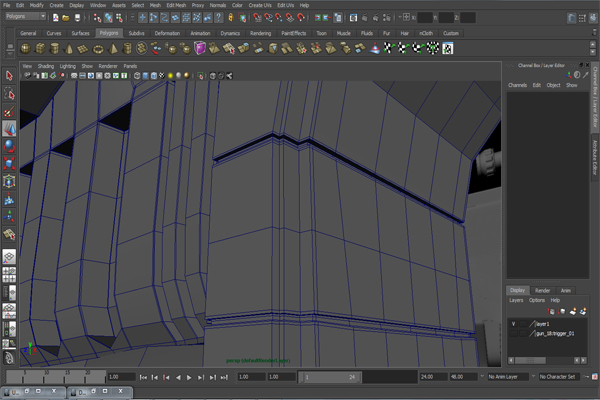Open the Normals menu

point(218,5)
